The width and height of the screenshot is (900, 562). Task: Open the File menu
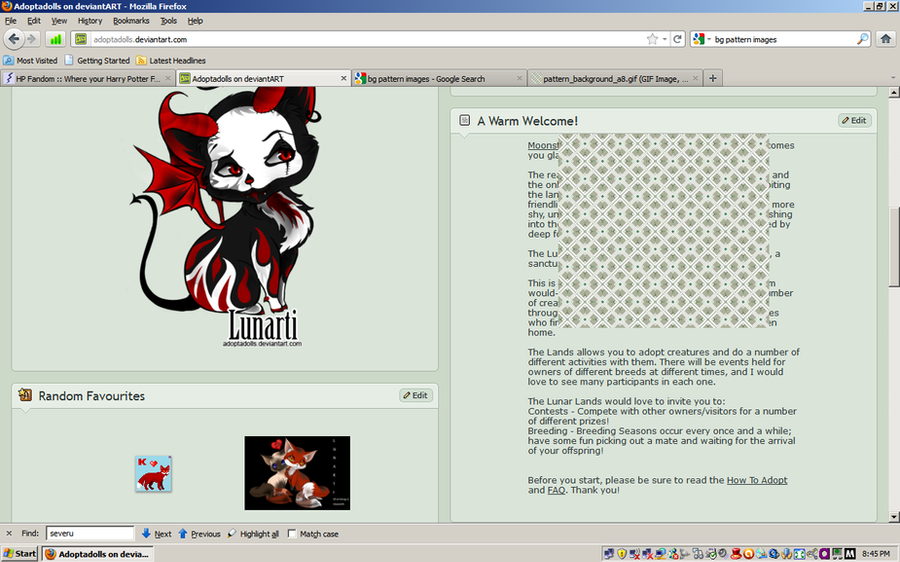pos(10,21)
